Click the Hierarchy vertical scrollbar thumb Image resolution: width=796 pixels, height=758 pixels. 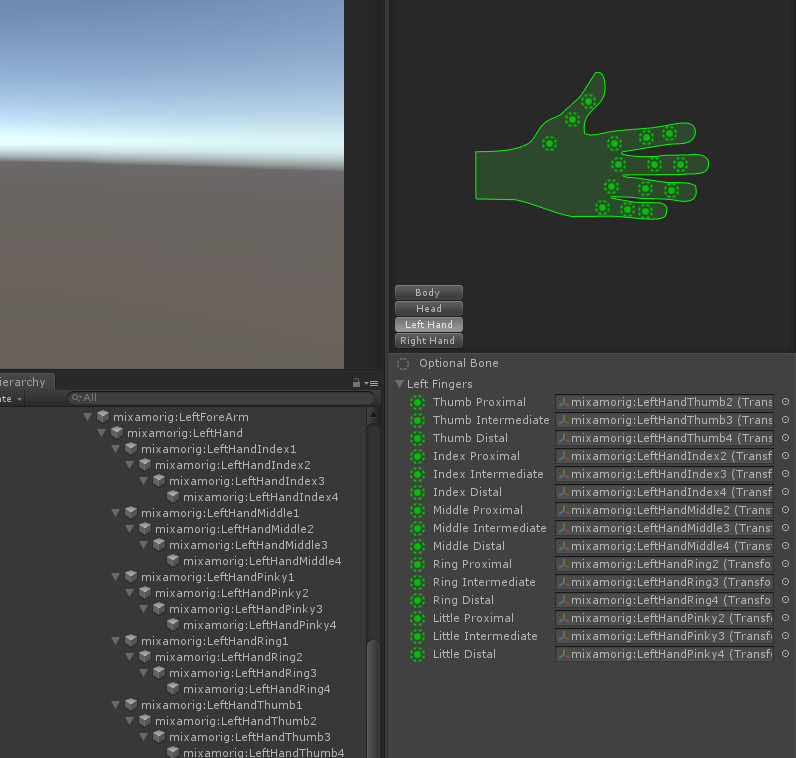373,698
